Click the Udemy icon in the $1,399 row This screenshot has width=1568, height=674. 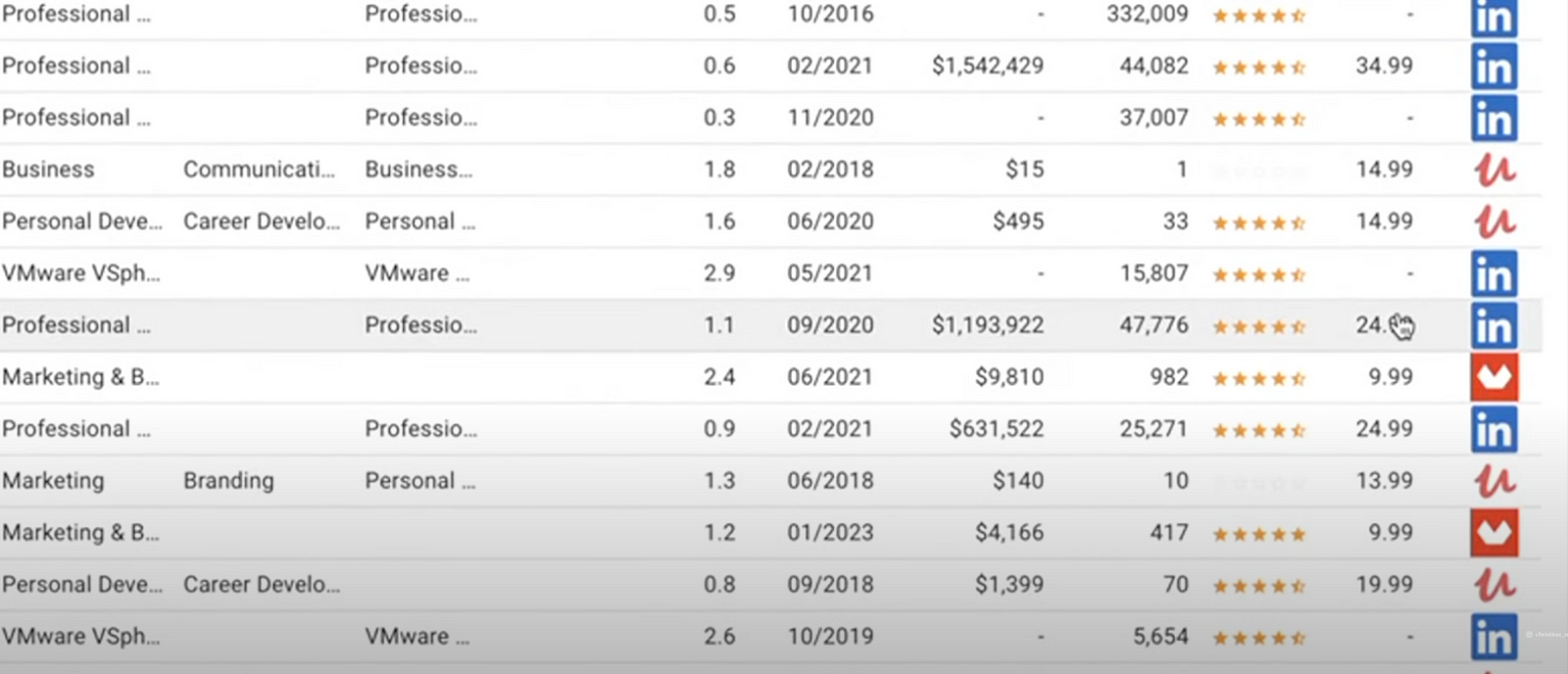tap(1494, 585)
